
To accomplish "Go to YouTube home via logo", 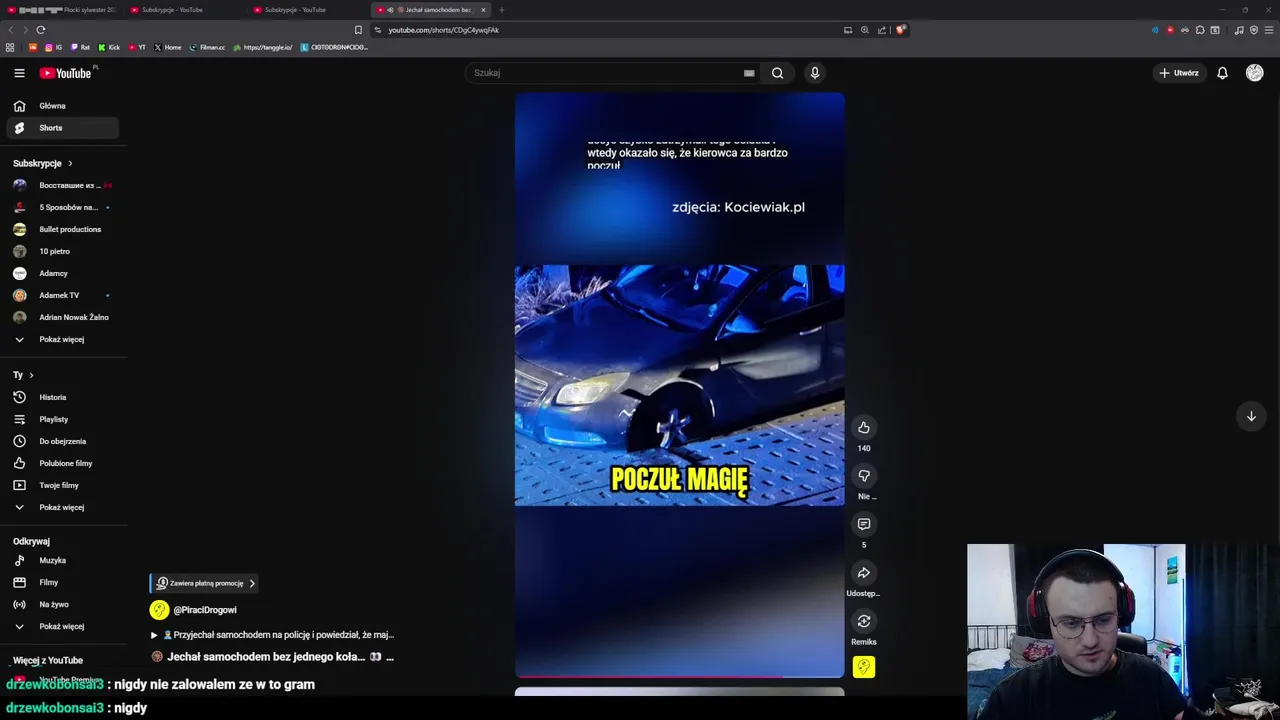I will [66, 73].
